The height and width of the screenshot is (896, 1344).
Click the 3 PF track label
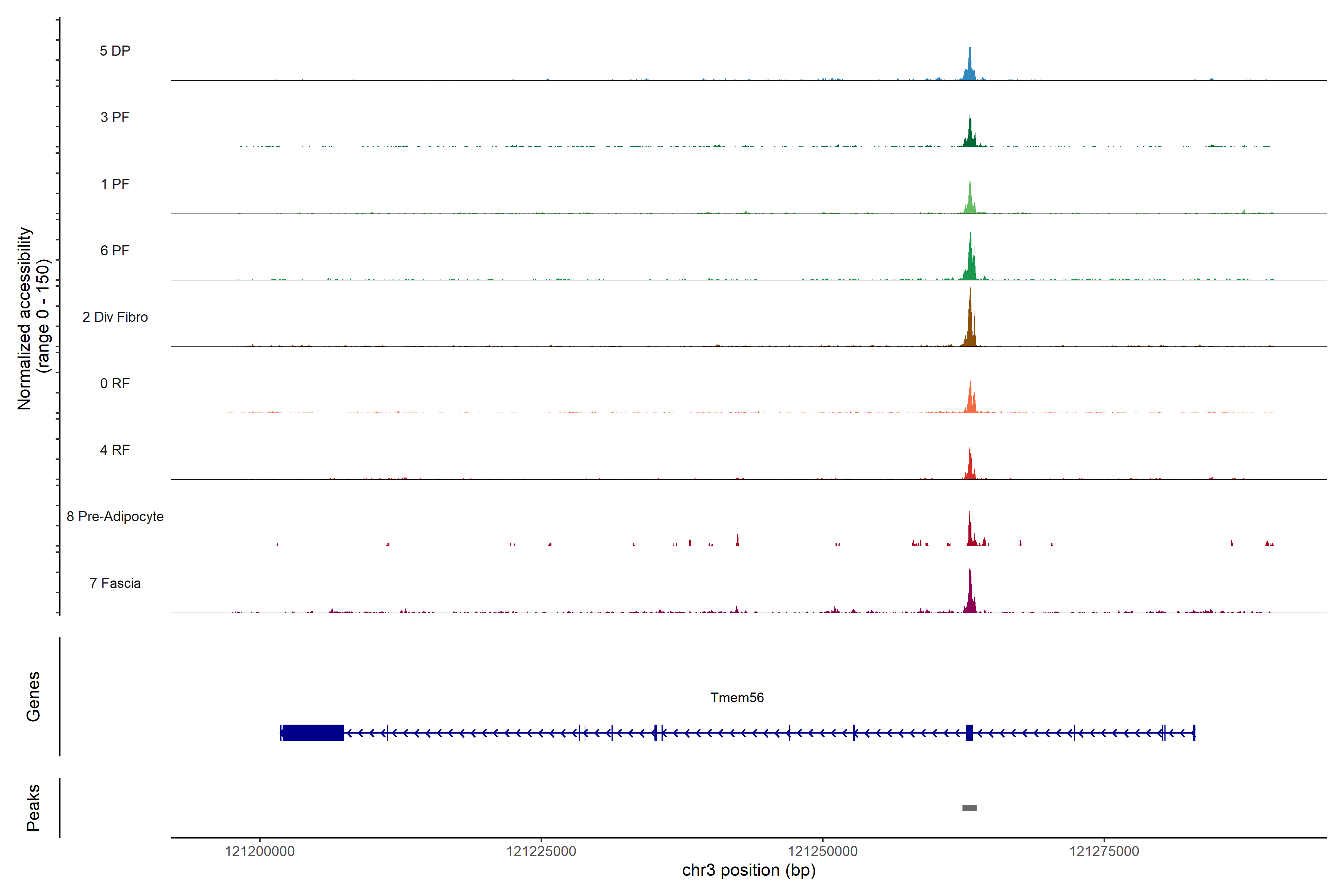coord(115,117)
